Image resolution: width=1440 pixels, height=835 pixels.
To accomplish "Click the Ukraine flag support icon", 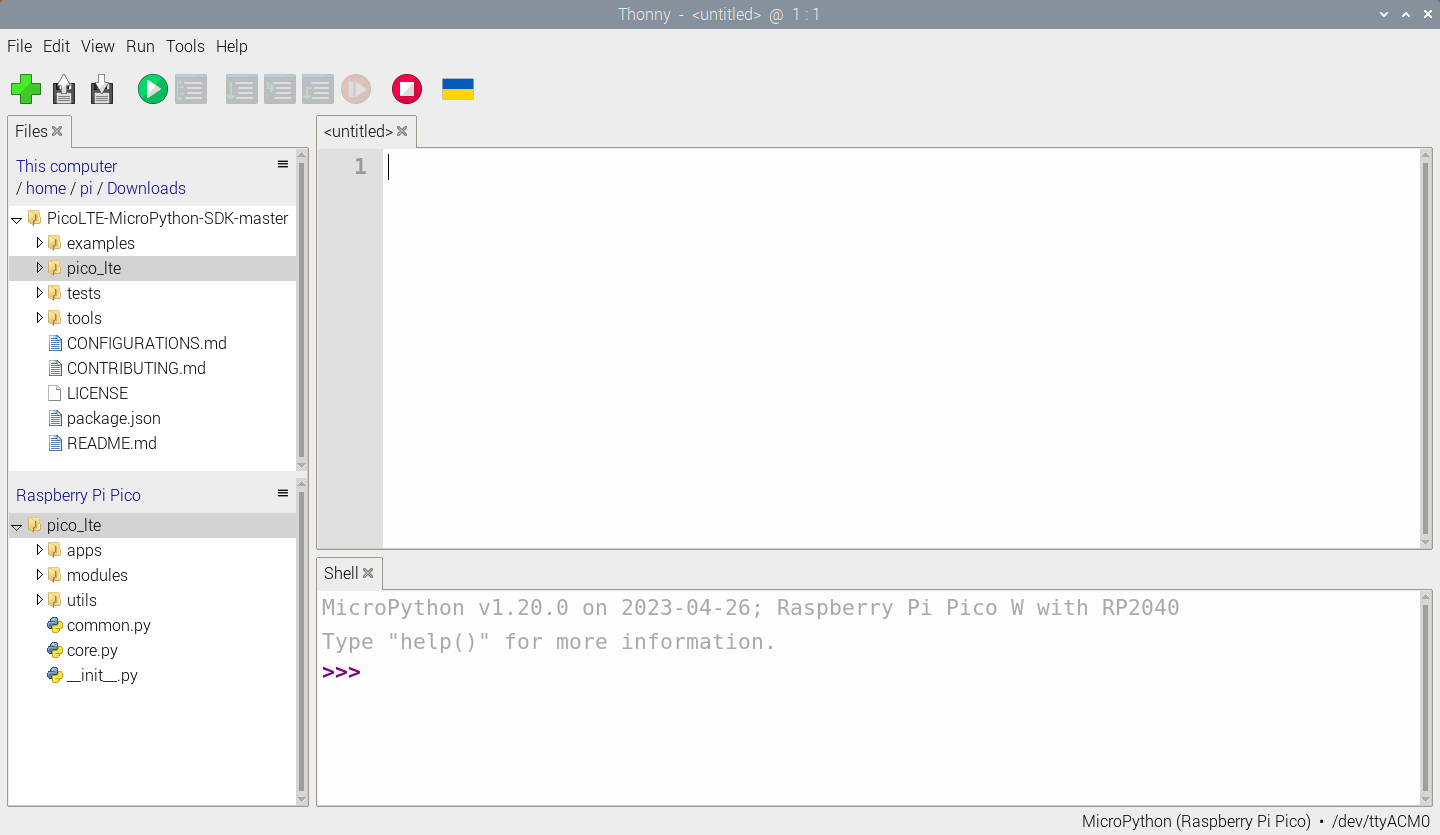I will pos(458,89).
